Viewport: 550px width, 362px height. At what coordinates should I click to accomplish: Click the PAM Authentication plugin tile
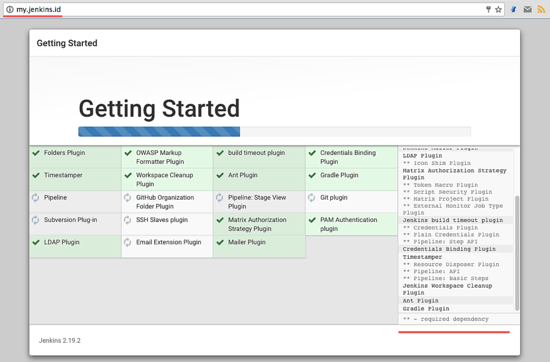[351, 224]
